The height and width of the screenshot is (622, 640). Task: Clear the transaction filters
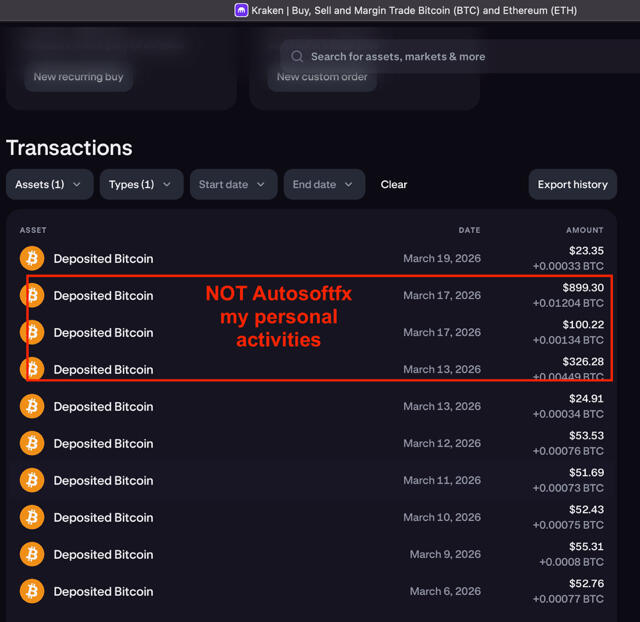pyautogui.click(x=394, y=184)
